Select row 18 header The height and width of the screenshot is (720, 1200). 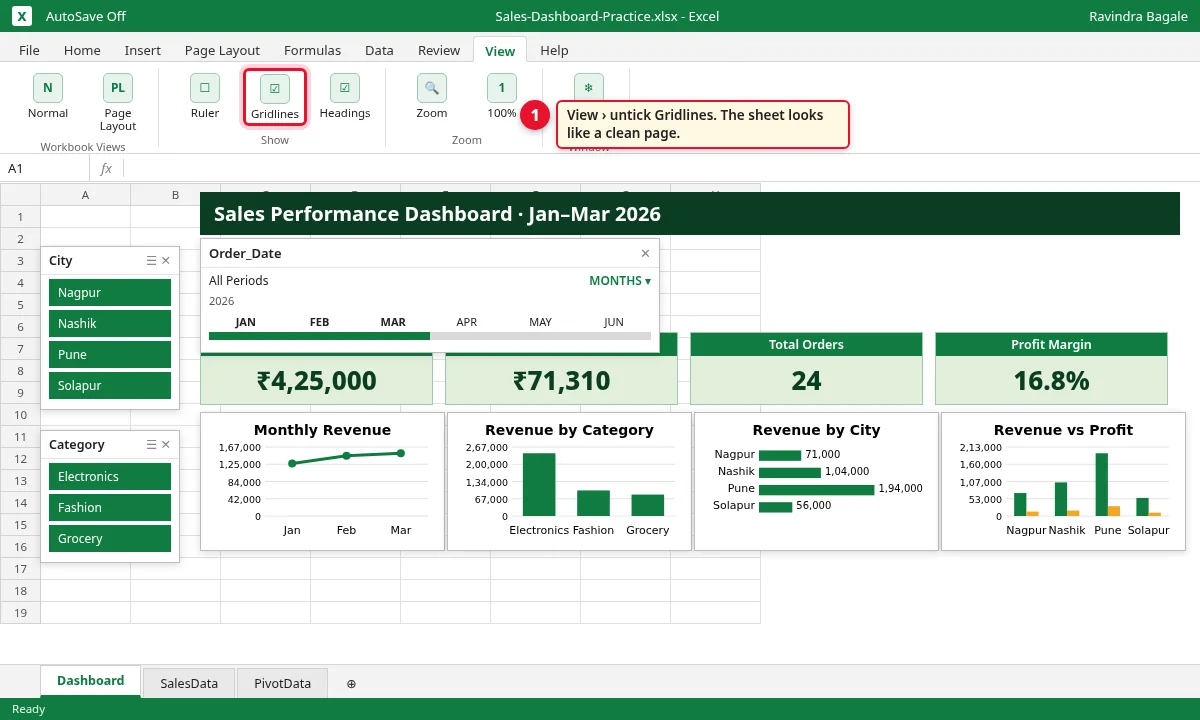(20, 590)
